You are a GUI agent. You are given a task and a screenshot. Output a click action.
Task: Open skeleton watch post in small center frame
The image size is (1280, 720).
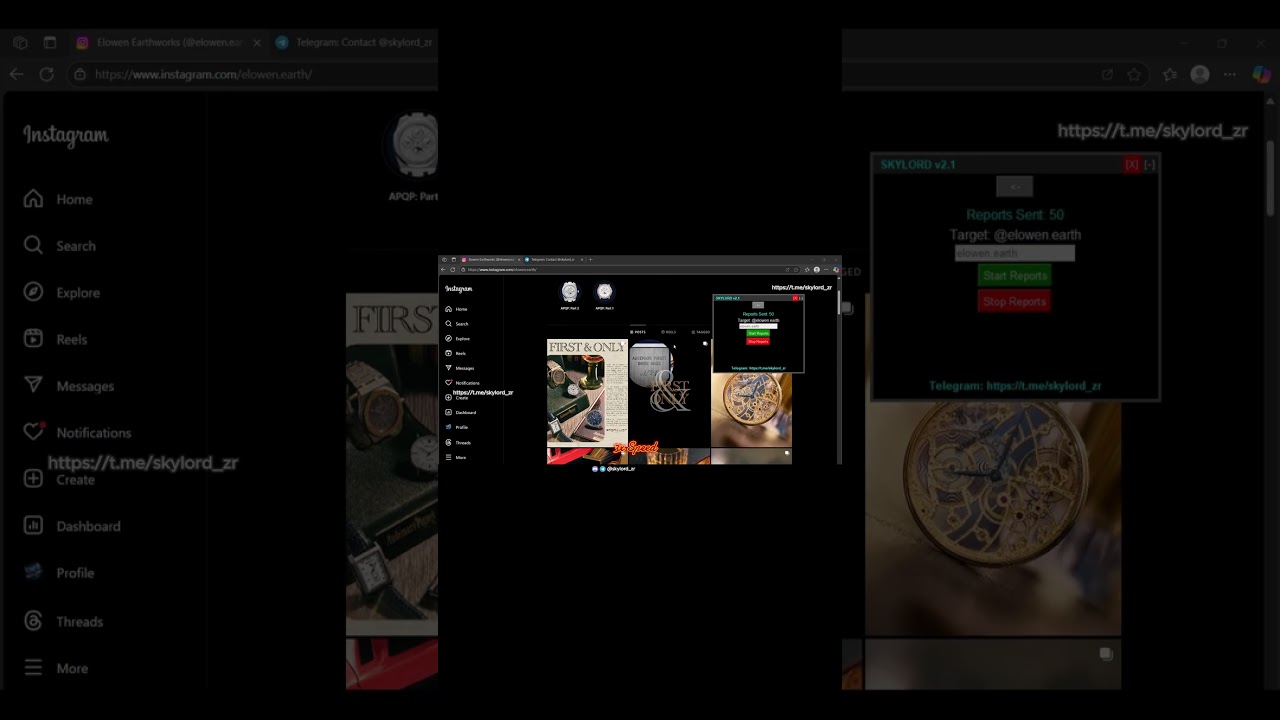click(x=751, y=410)
